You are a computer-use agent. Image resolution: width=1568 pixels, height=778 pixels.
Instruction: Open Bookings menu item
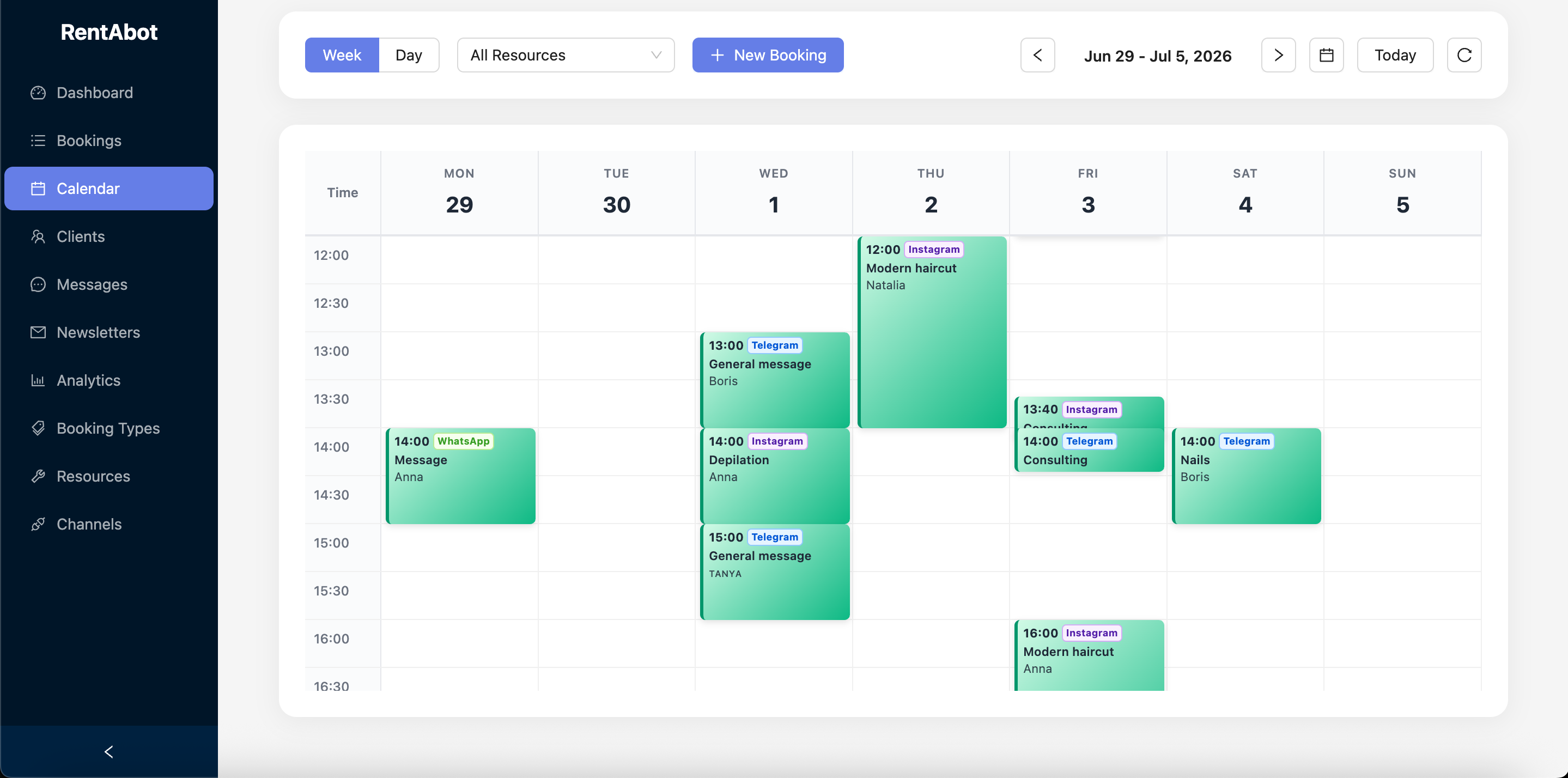pyautogui.click(x=109, y=141)
